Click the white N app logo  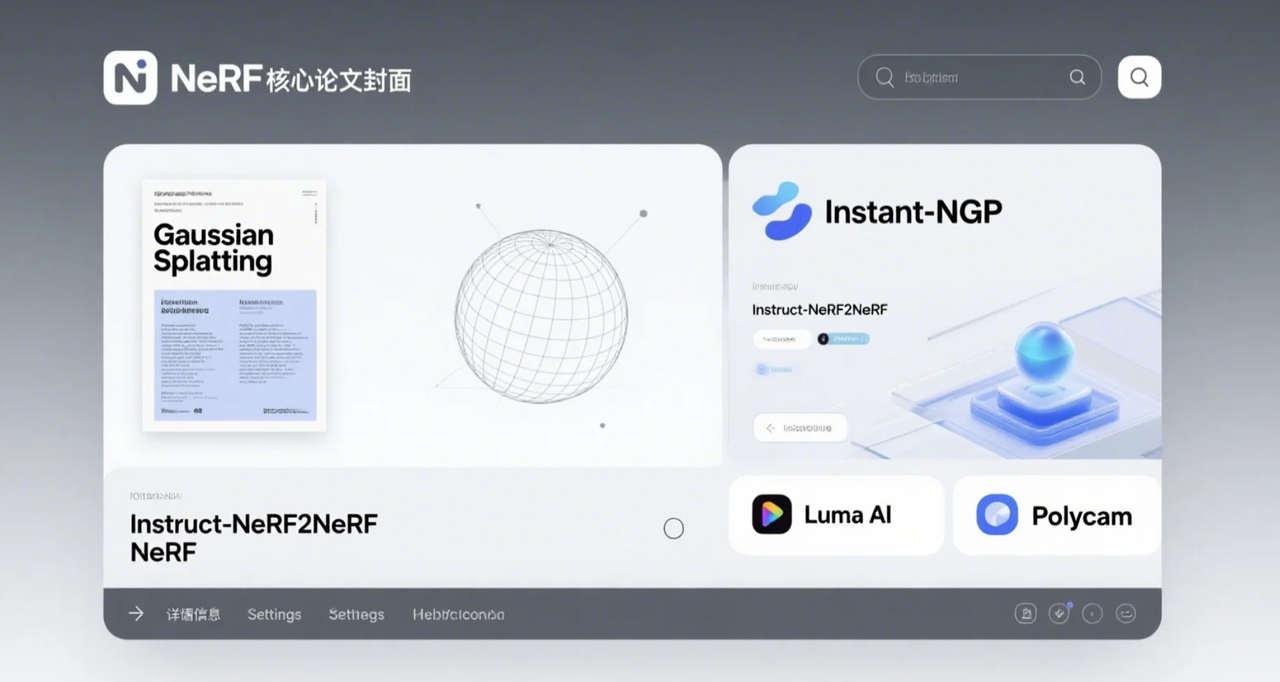coord(130,78)
